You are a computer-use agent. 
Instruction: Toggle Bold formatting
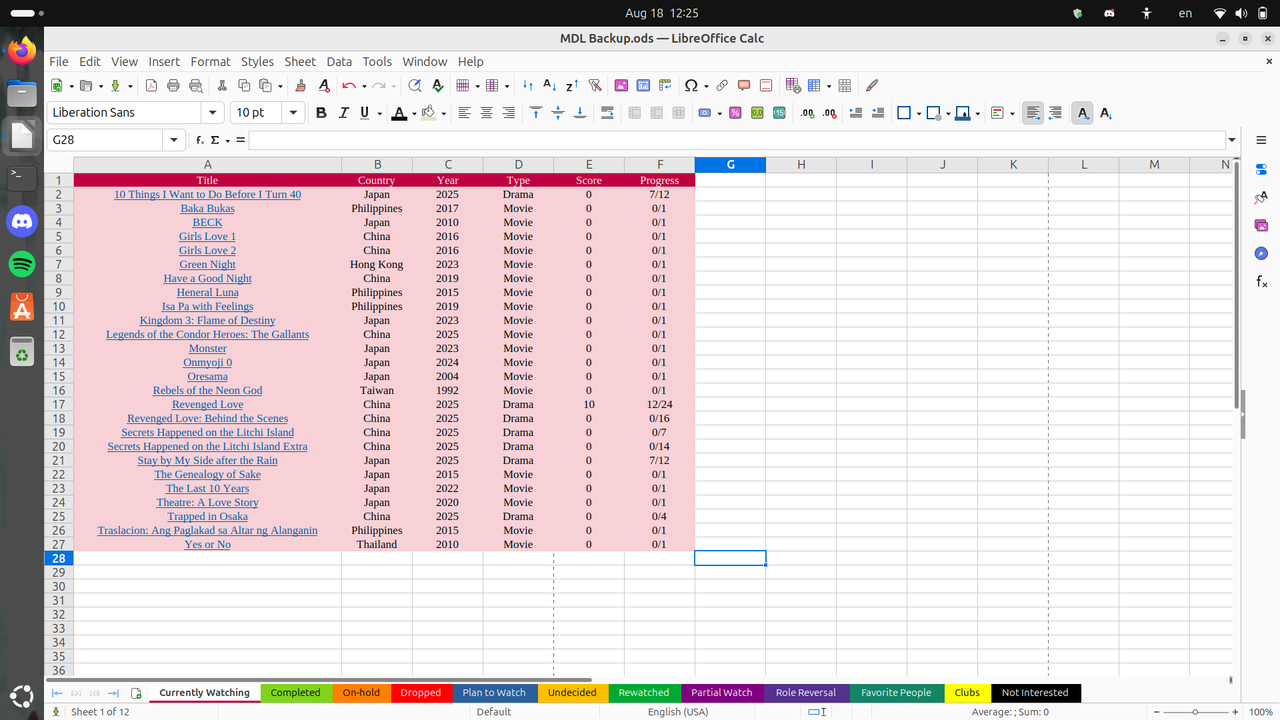[321, 113]
